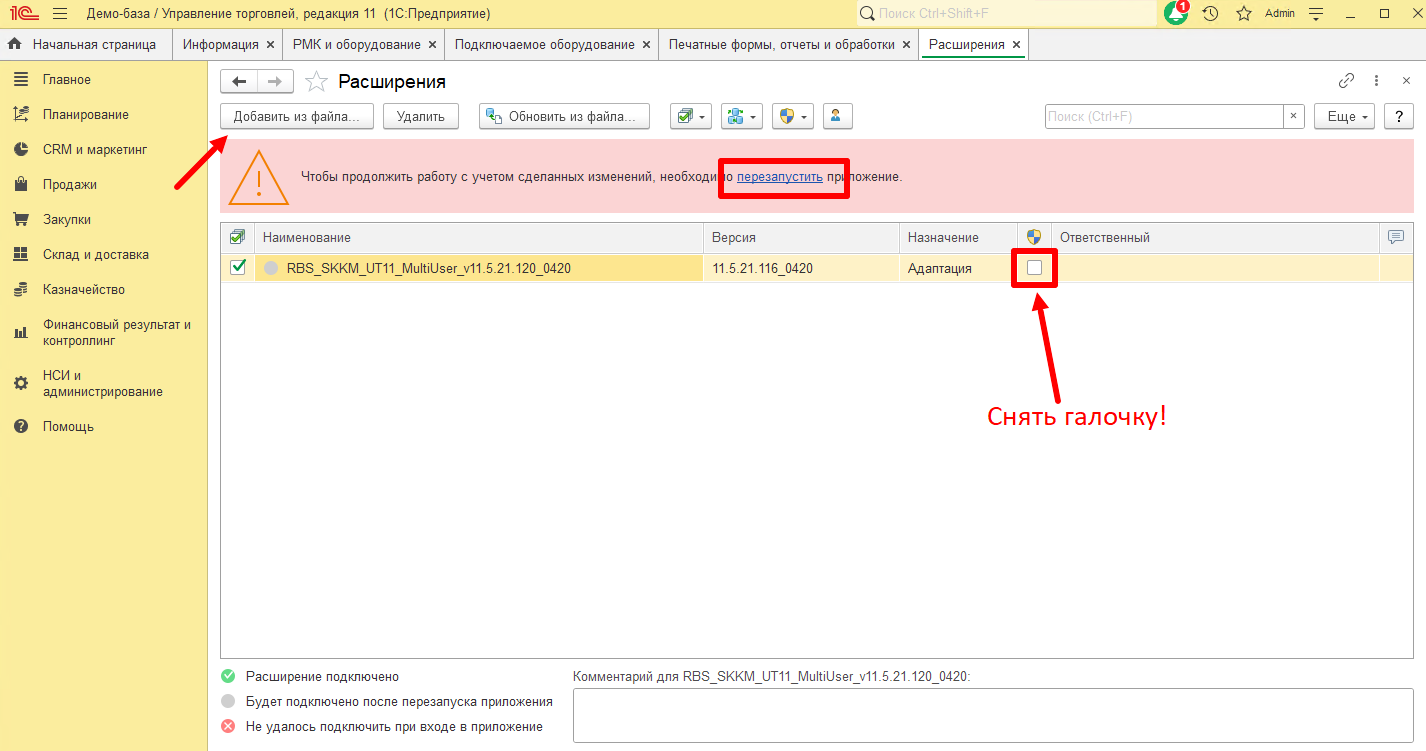Click the favorites star in title bar
1426x751 pixels.
click(1244, 14)
